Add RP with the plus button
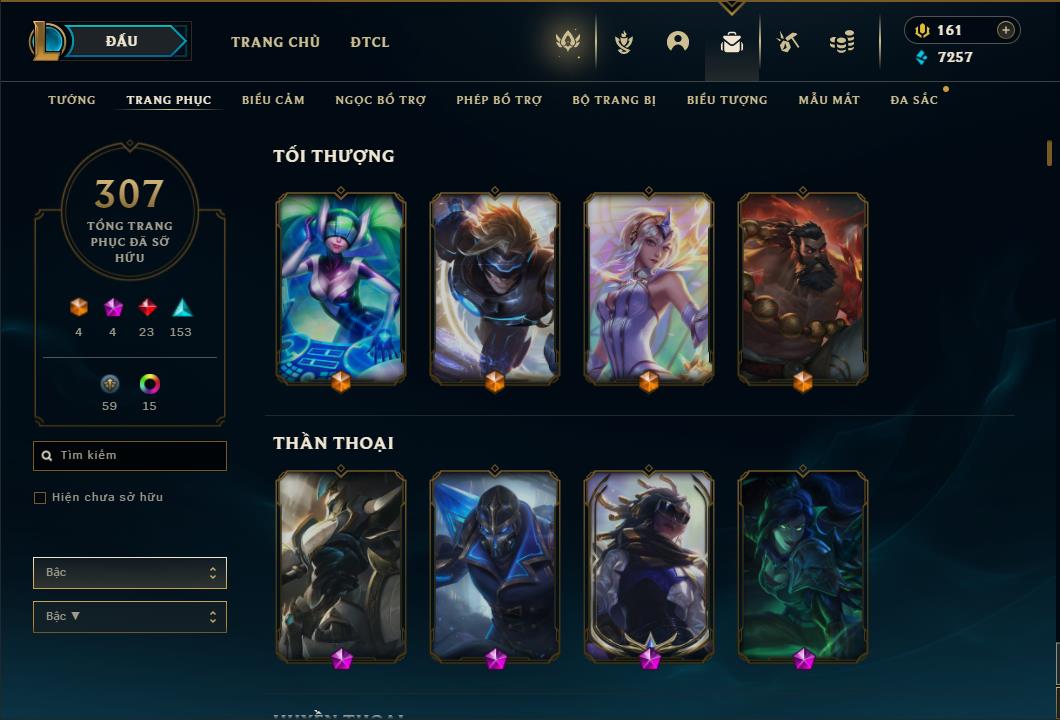 (1005, 30)
